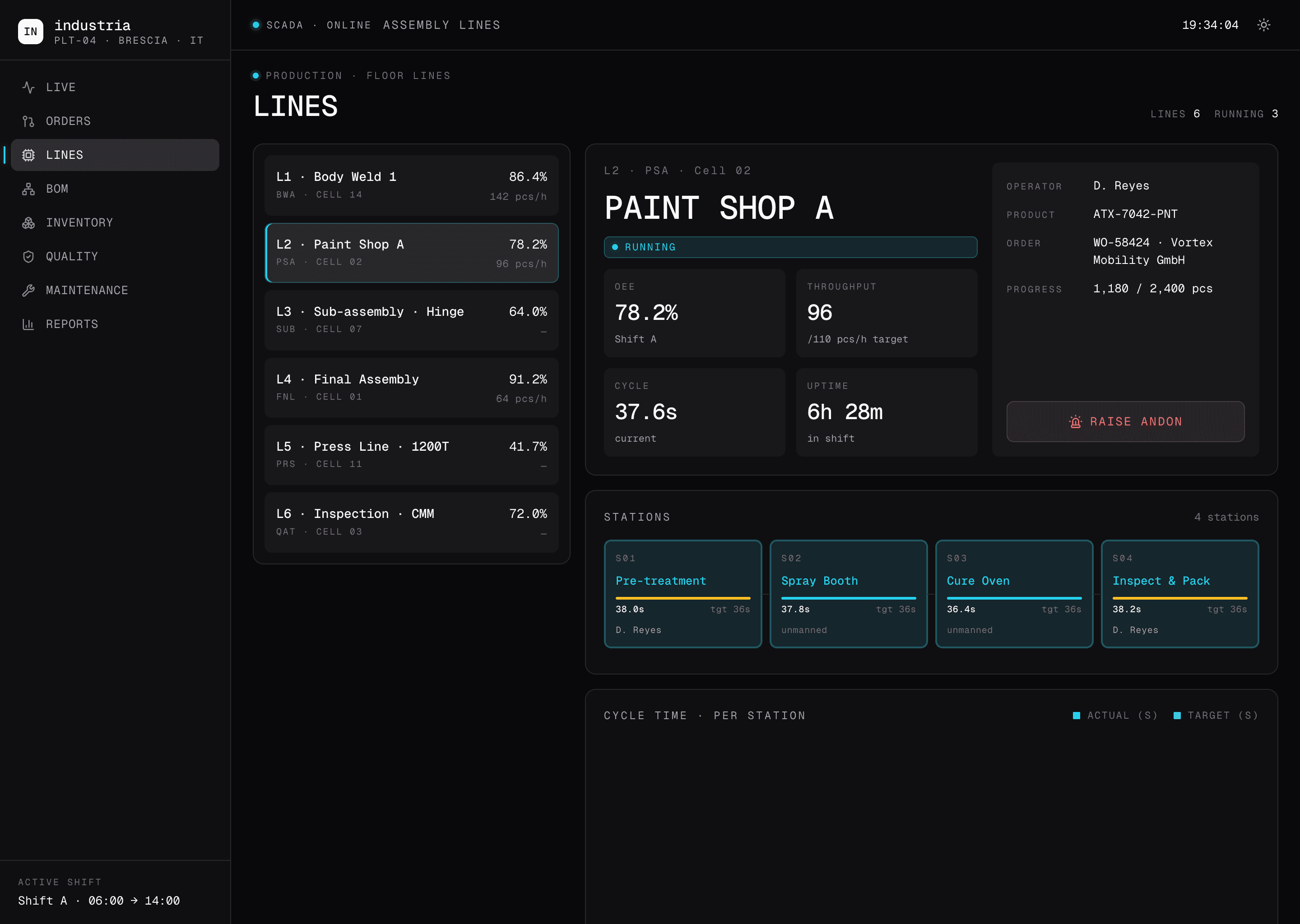Select the L2 Paint Shop A line
Viewport: 1300px width, 924px height.
pos(412,253)
